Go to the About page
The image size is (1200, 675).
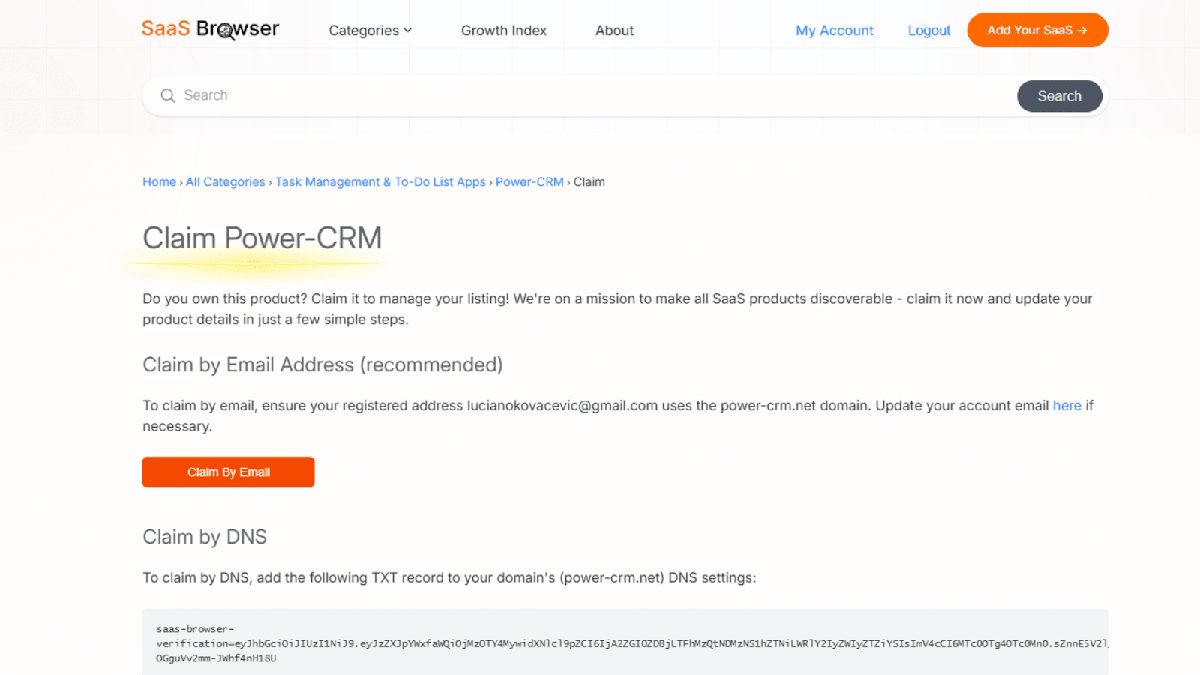point(614,30)
